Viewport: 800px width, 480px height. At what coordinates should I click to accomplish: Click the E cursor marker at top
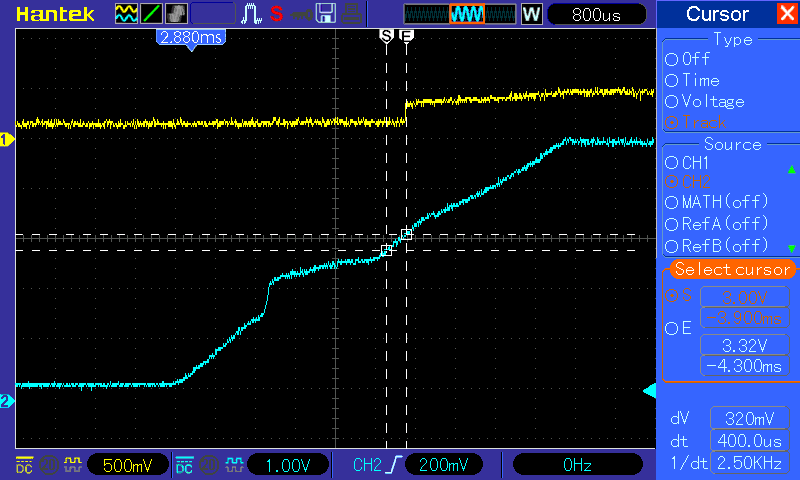(x=407, y=36)
